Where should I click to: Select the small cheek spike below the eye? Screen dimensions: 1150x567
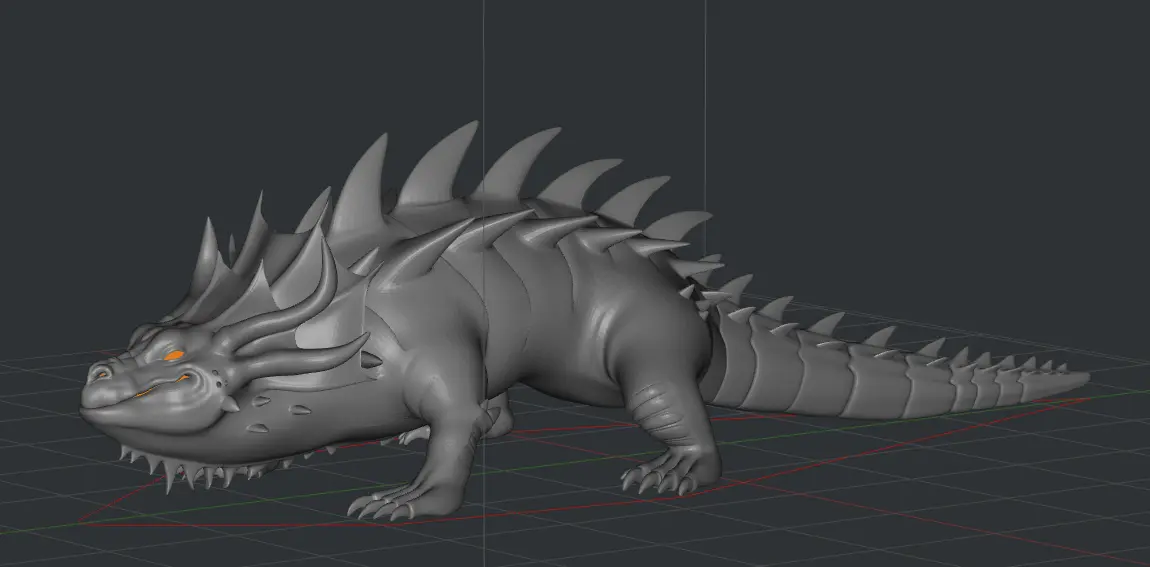[x=230, y=404]
